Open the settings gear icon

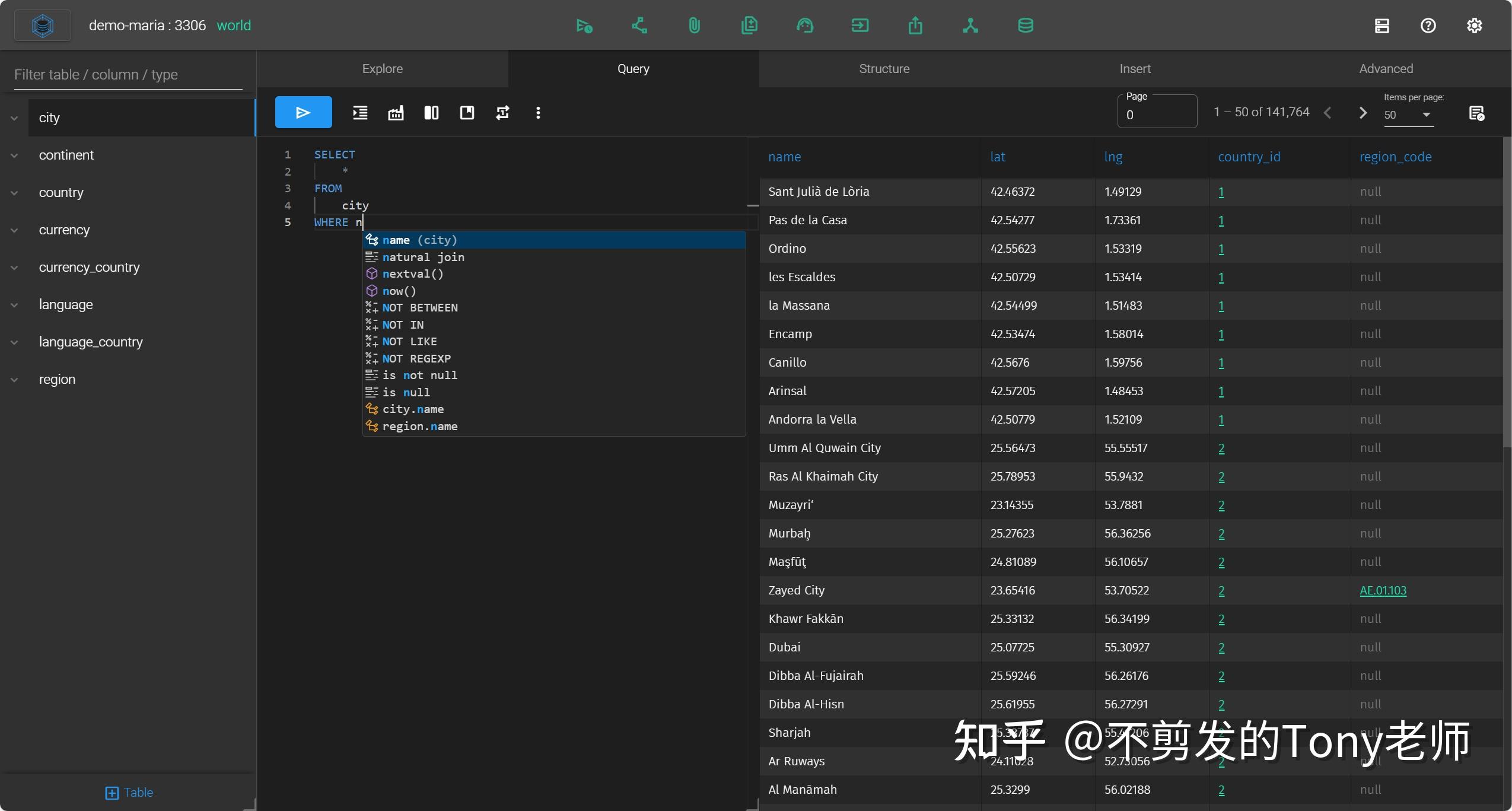point(1475,25)
